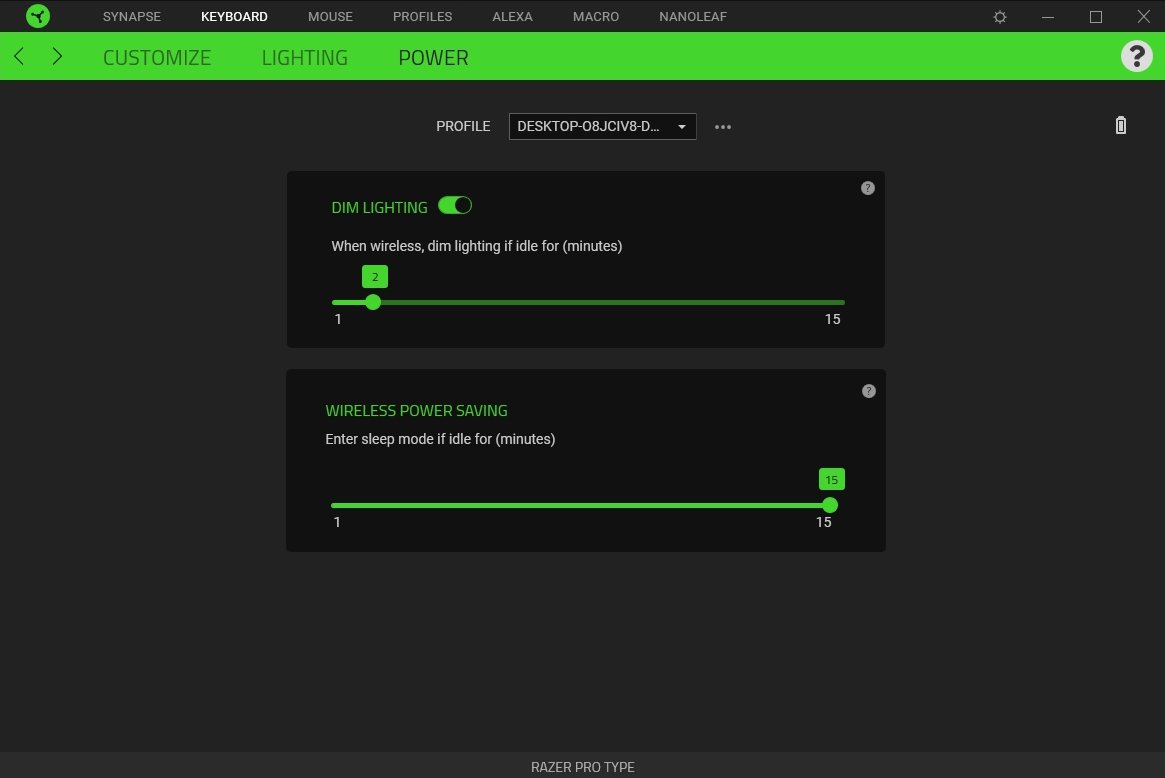The height and width of the screenshot is (778, 1165).
Task: Click the Dim Lighting slider track midpoint
Action: pyautogui.click(x=588, y=302)
